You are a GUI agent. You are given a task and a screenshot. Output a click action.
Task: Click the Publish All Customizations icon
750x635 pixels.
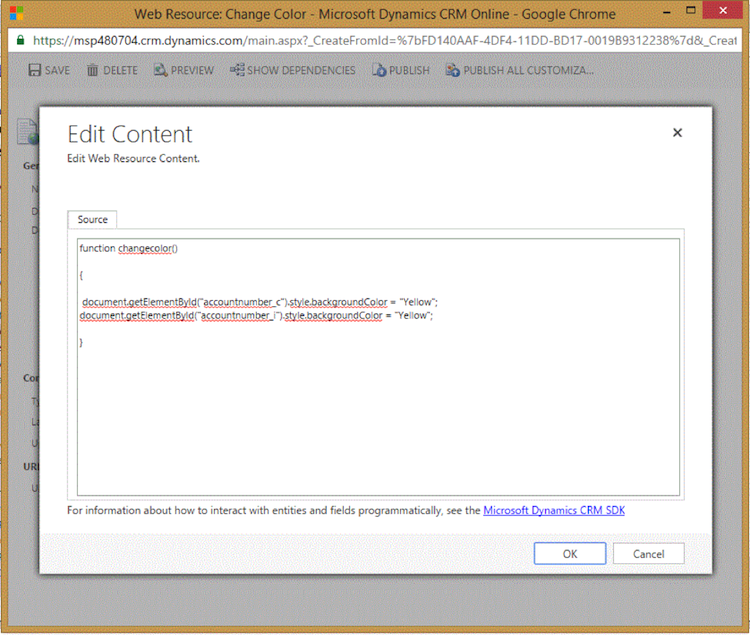(x=452, y=70)
